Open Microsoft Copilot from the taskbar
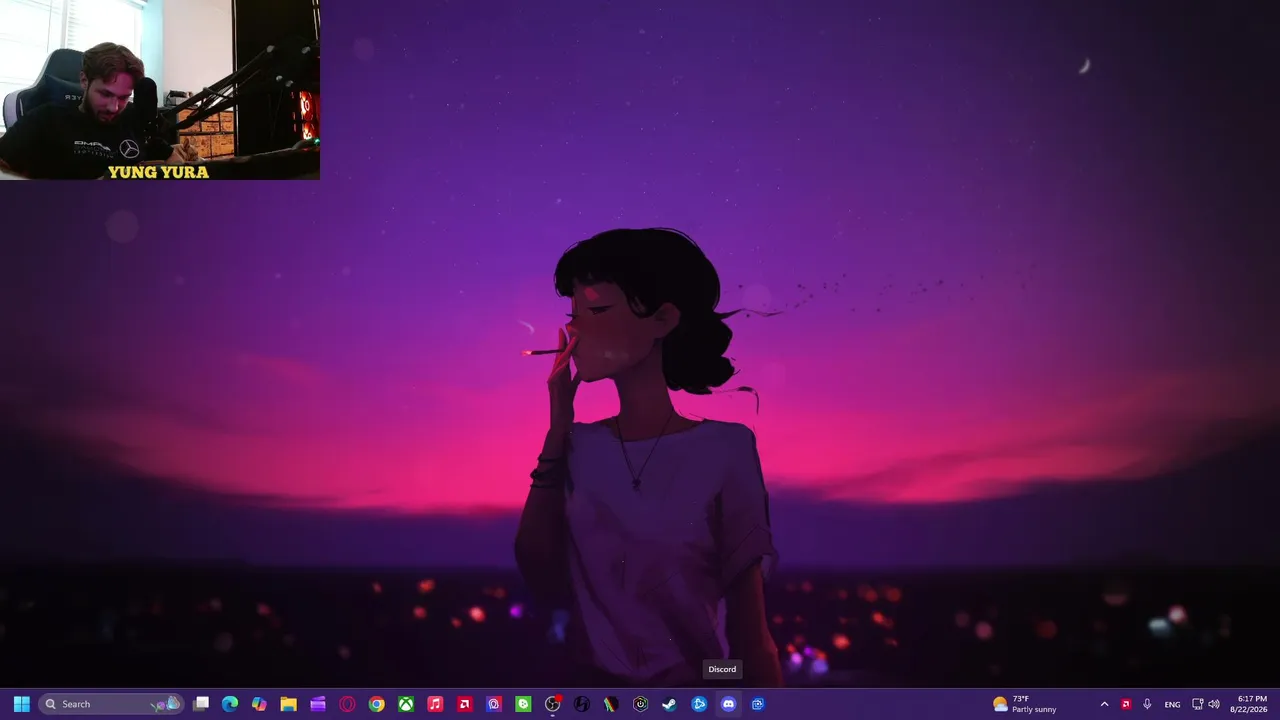 [x=259, y=704]
